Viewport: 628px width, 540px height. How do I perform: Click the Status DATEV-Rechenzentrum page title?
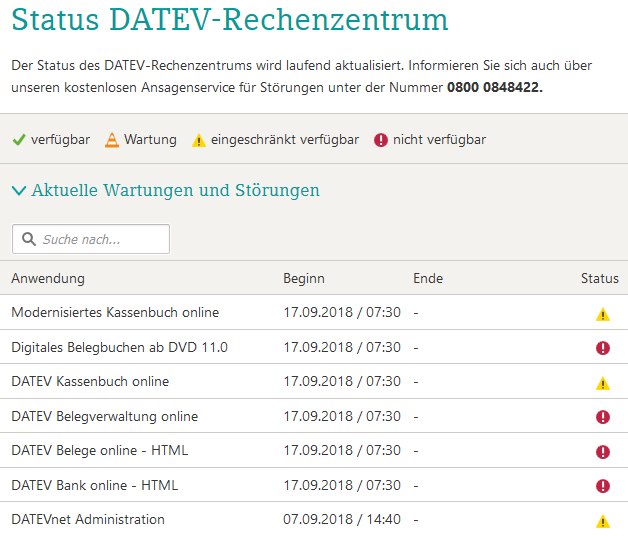pyautogui.click(x=229, y=19)
